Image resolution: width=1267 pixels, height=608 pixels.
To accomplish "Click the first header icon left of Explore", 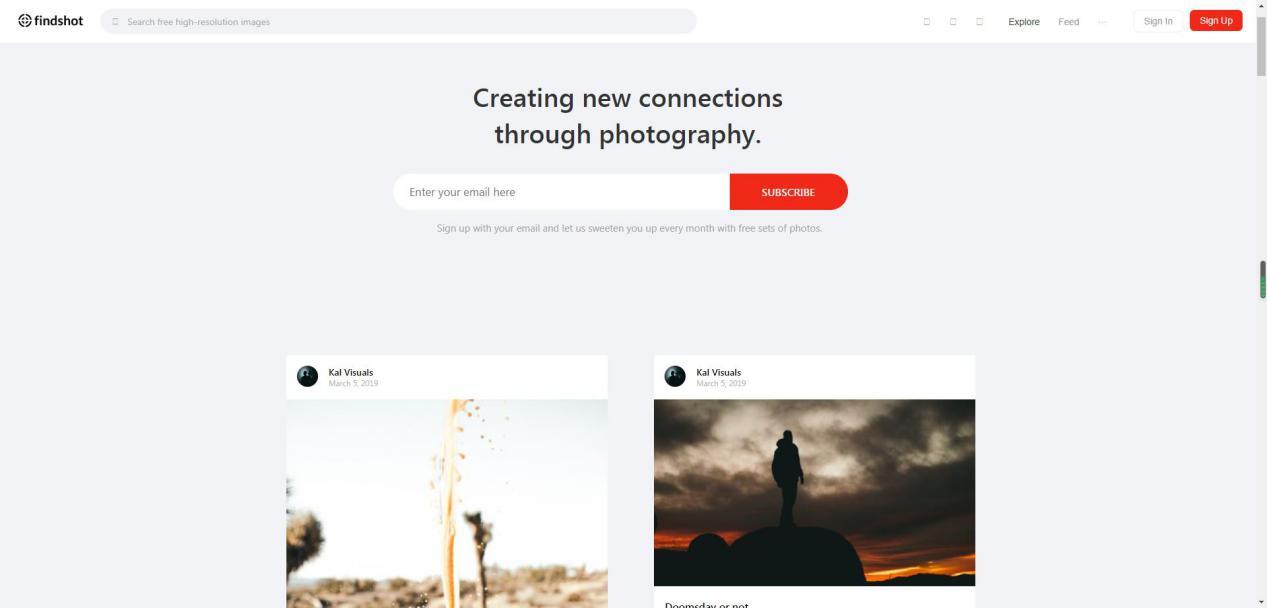I will (x=926, y=21).
